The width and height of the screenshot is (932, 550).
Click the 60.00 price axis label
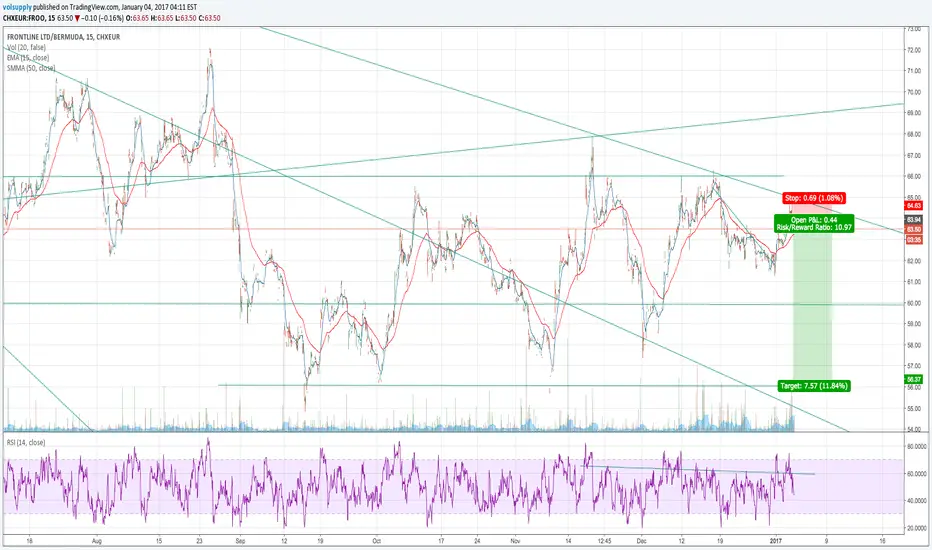[914, 303]
